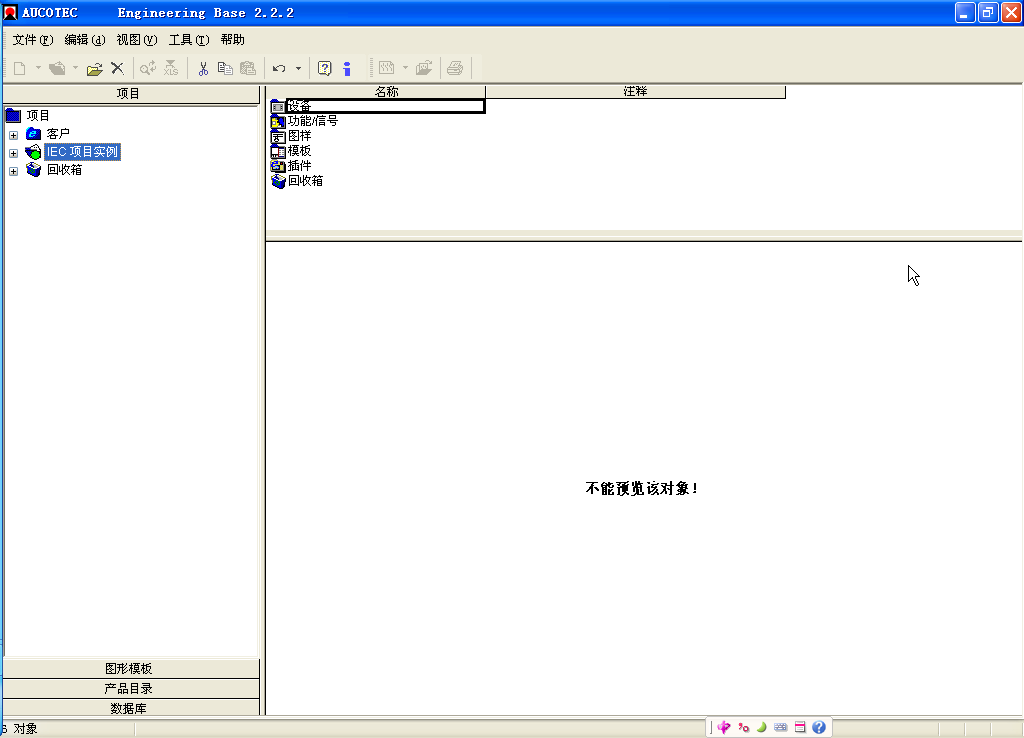Click the 注释 column header
This screenshot has height=738, width=1024.
point(635,92)
